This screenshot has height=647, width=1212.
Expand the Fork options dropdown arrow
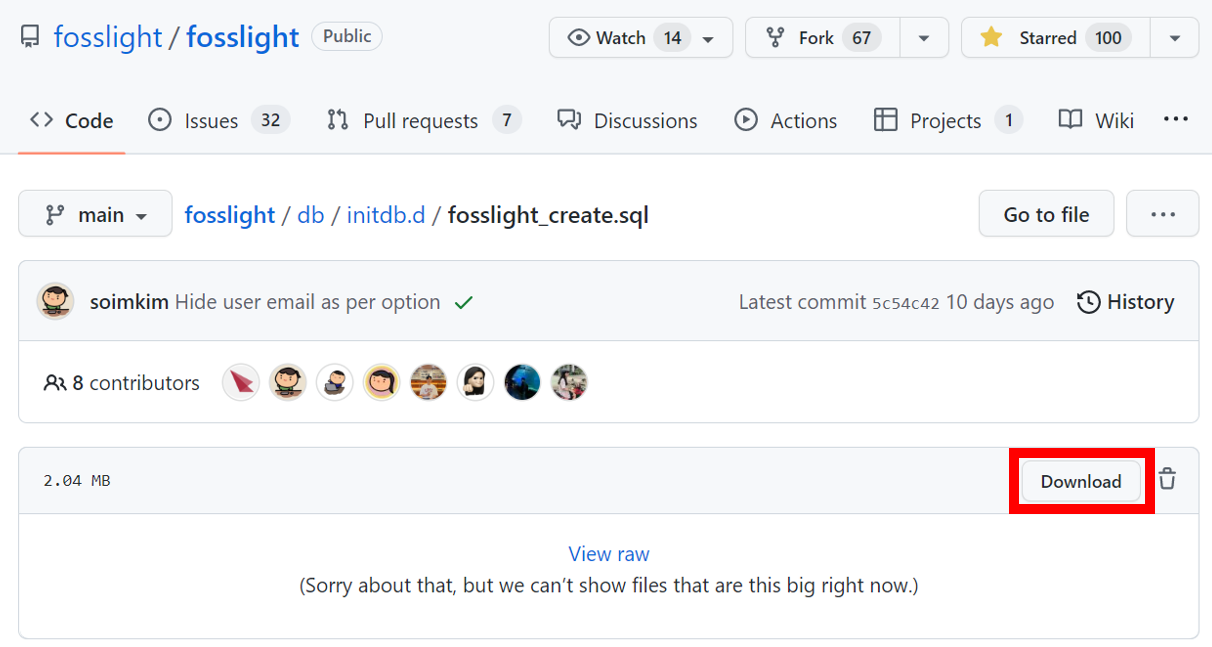tap(924, 38)
